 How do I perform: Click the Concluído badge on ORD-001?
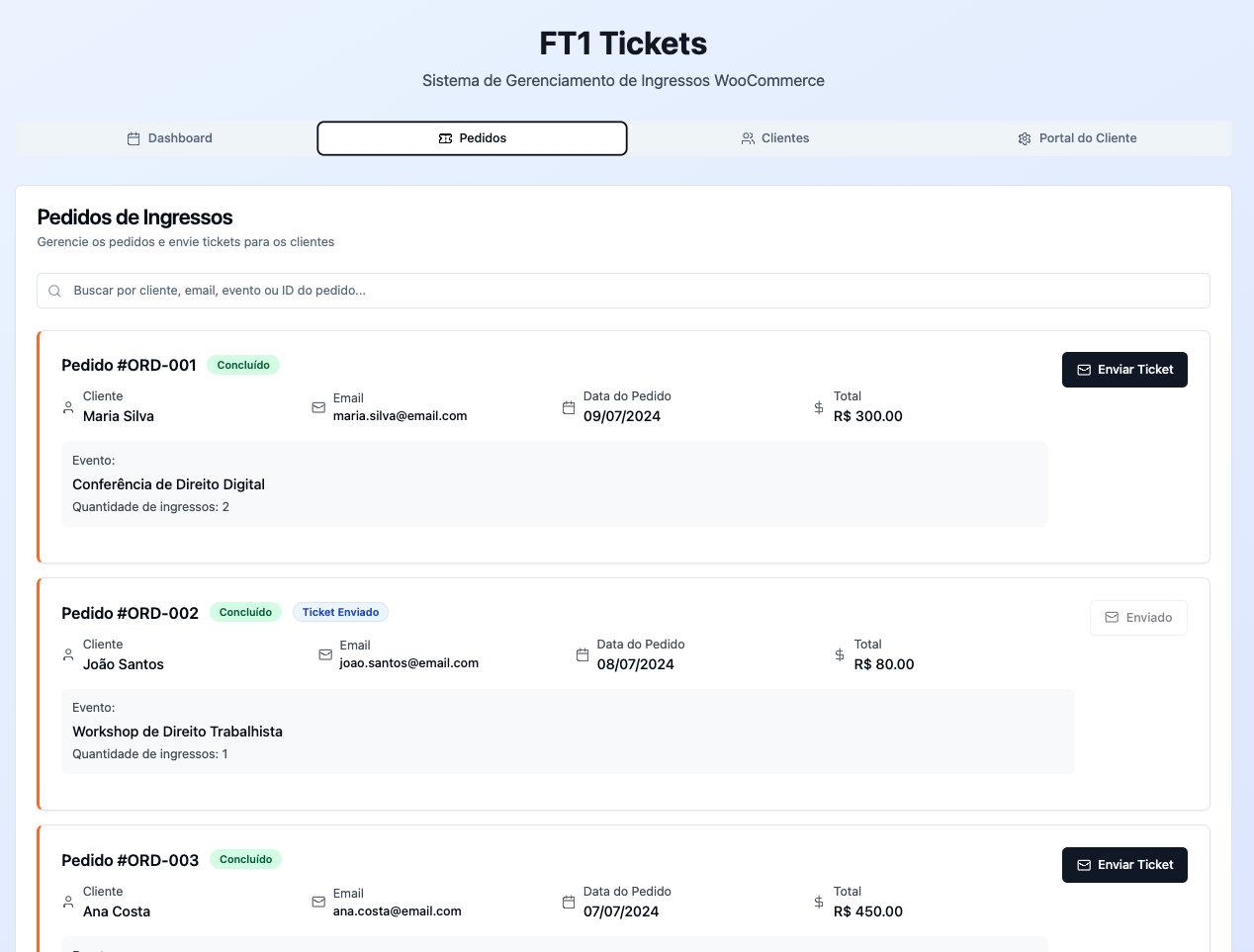point(243,366)
